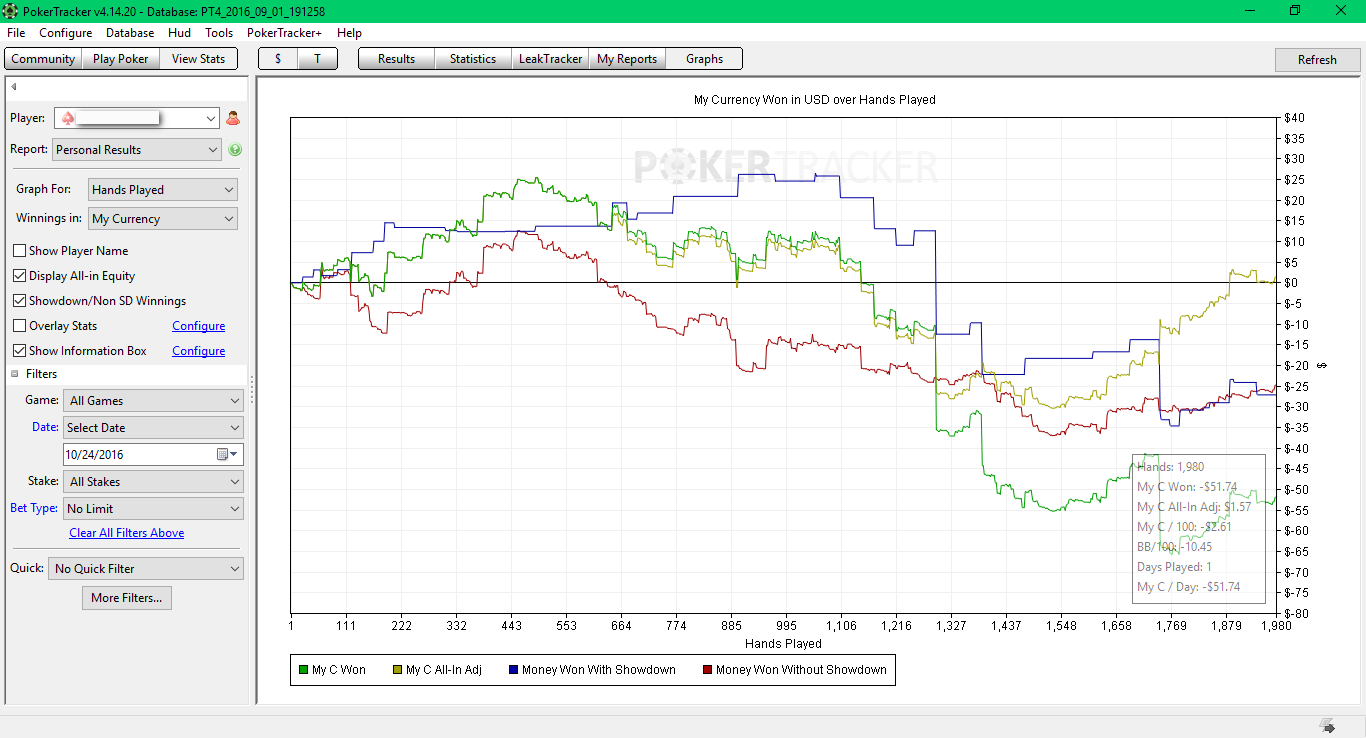Click the '1,980' x-axis tick label
The height and width of the screenshot is (738, 1366).
point(1276,626)
